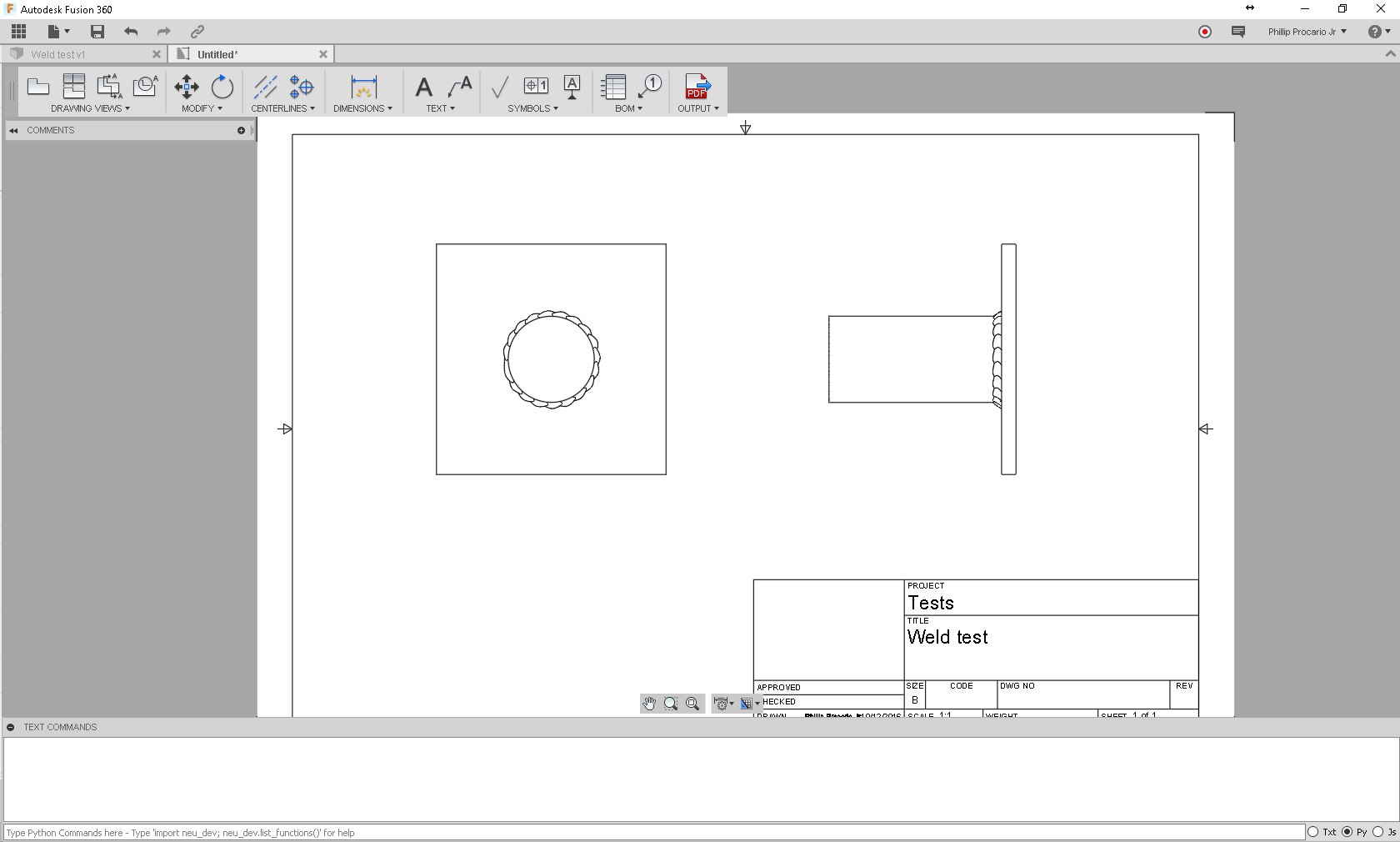Click the Fit zoom tool
The height and width of the screenshot is (842, 1400).
click(692, 704)
